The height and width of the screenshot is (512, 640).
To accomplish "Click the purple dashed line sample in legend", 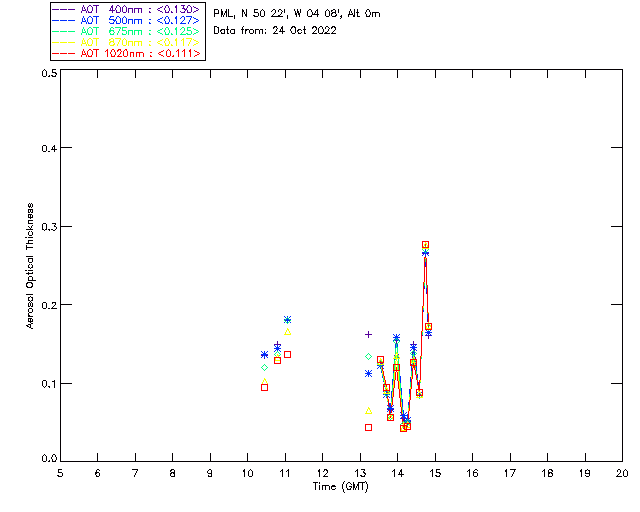I will click(x=64, y=9).
